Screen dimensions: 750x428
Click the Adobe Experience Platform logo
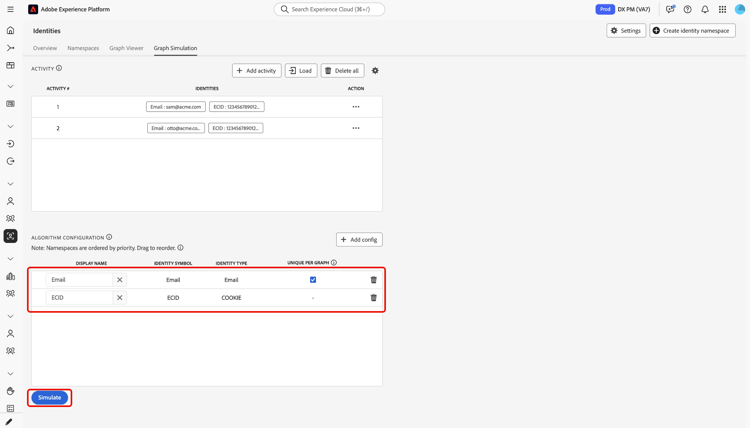click(33, 9)
